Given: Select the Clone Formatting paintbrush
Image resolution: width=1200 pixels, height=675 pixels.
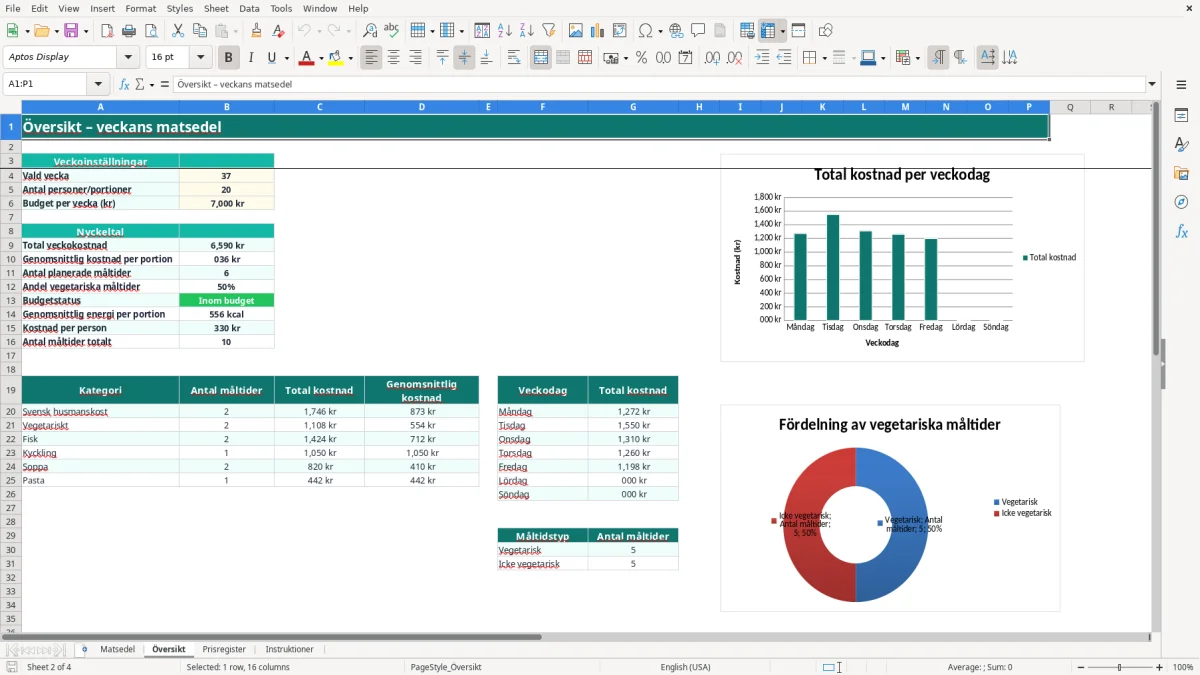Looking at the screenshot, I should (256, 31).
